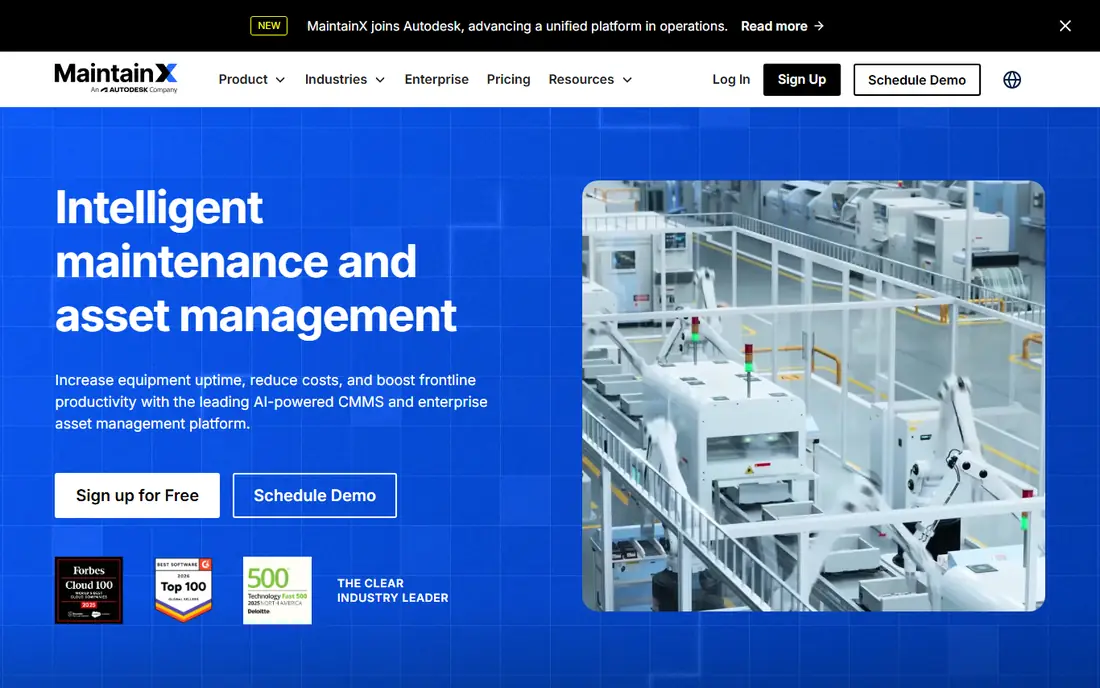This screenshot has height=688, width=1100.
Task: Expand the Product dropdown menu
Action: 252,79
